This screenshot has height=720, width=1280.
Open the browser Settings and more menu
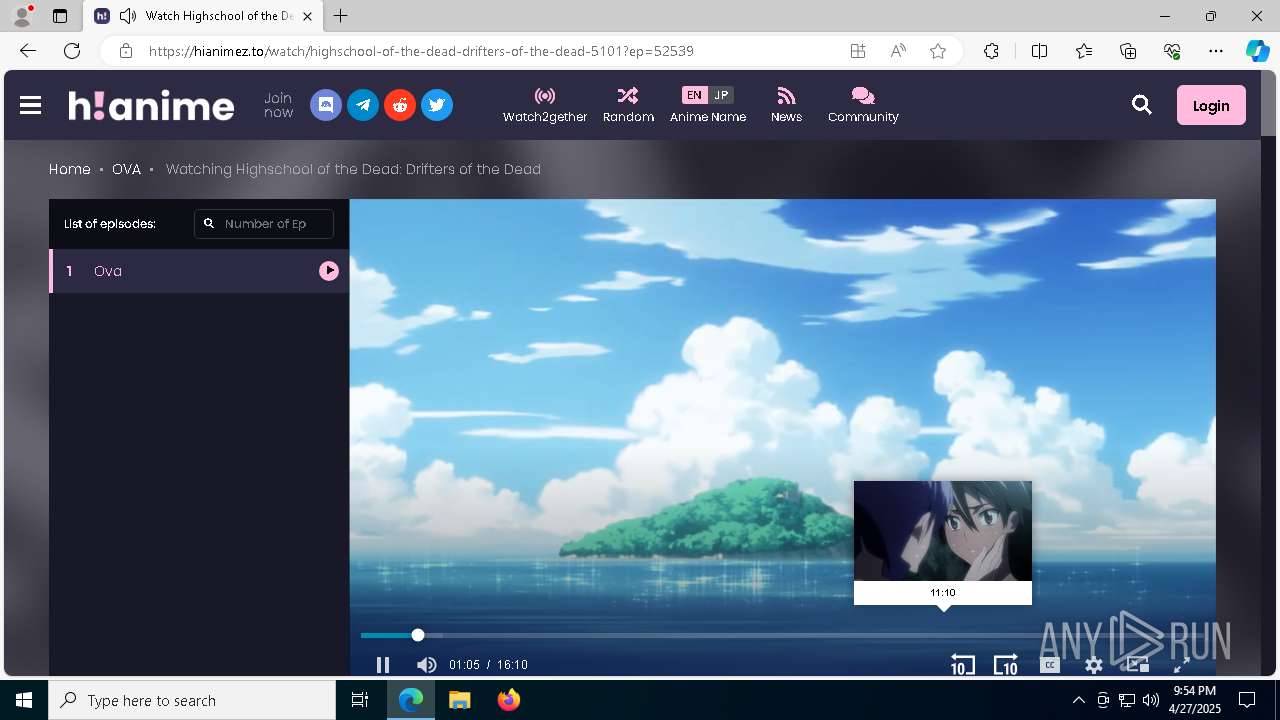1216,51
